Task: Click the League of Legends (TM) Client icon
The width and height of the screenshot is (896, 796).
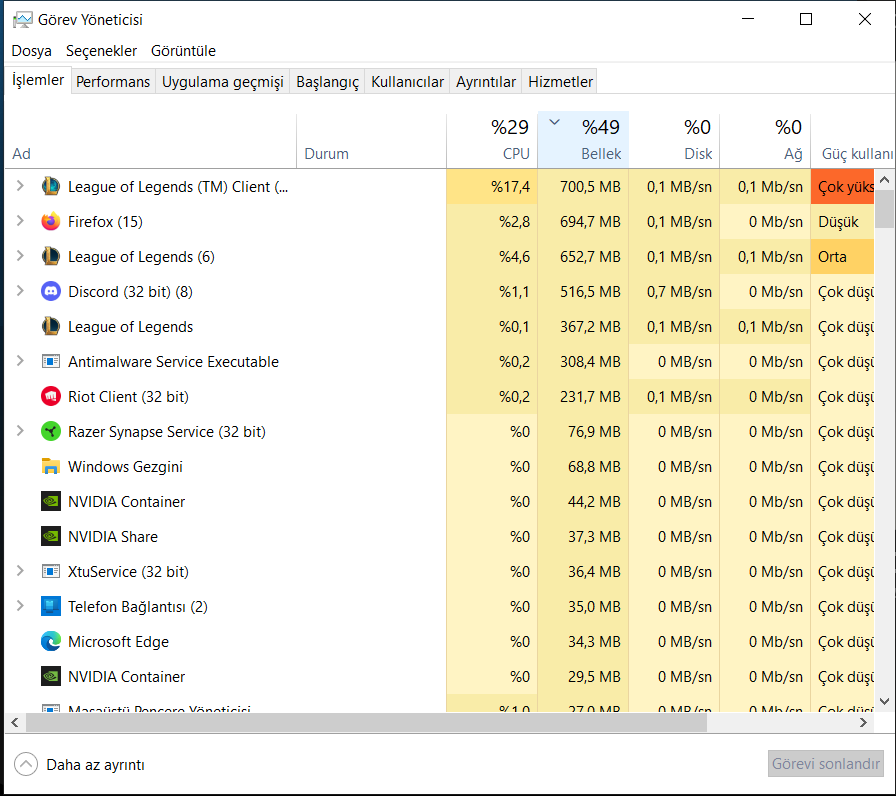Action: coord(51,186)
